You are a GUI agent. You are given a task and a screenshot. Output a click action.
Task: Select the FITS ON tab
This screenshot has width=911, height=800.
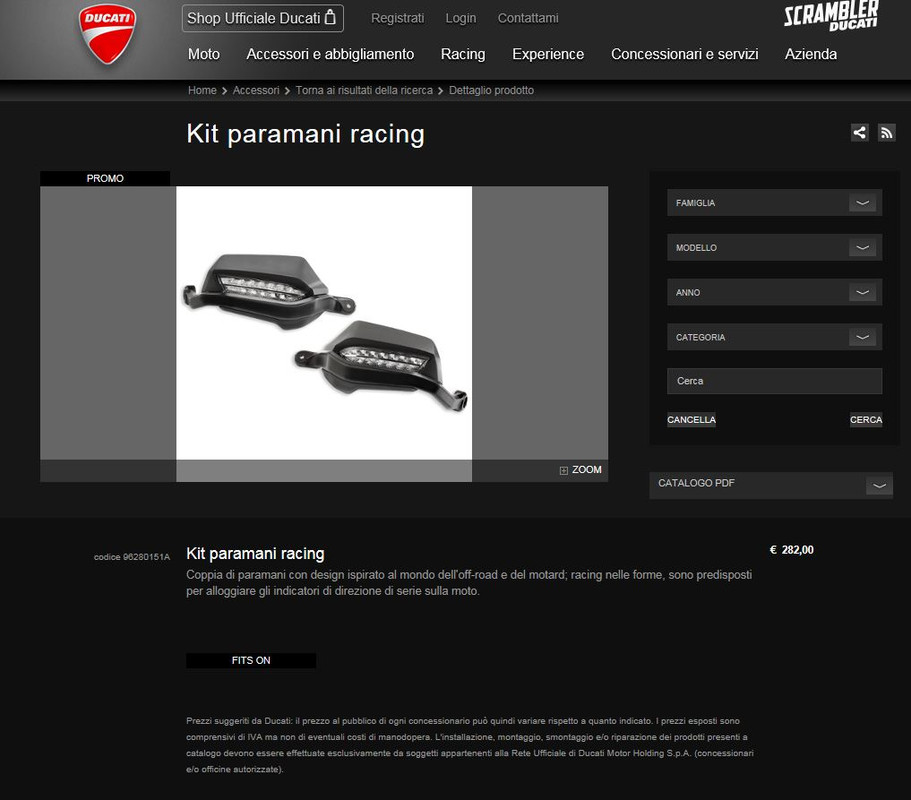(x=251, y=661)
